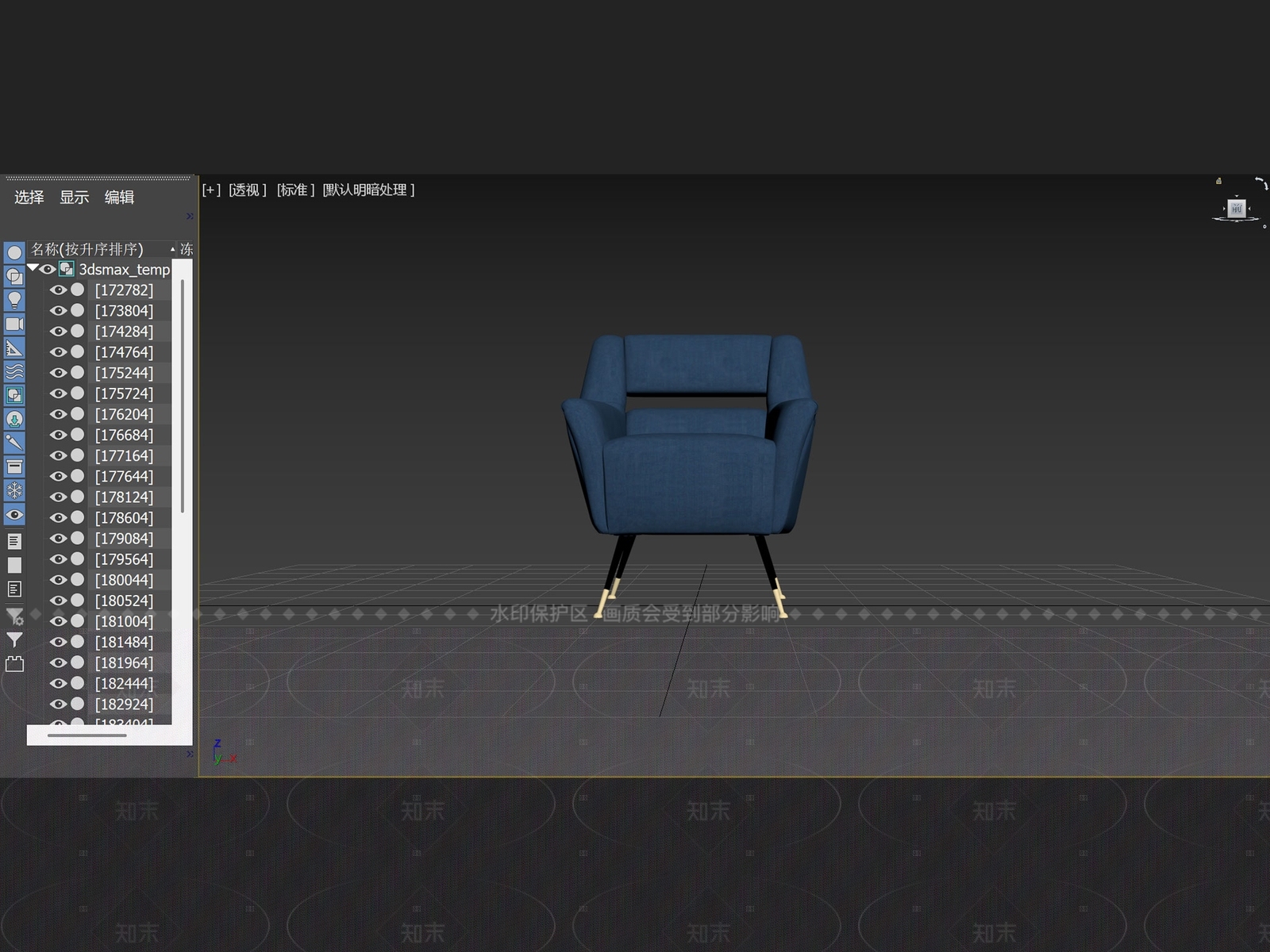Image resolution: width=1270 pixels, height=952 pixels.
Task: Open the 显示 menu
Action: (x=75, y=198)
